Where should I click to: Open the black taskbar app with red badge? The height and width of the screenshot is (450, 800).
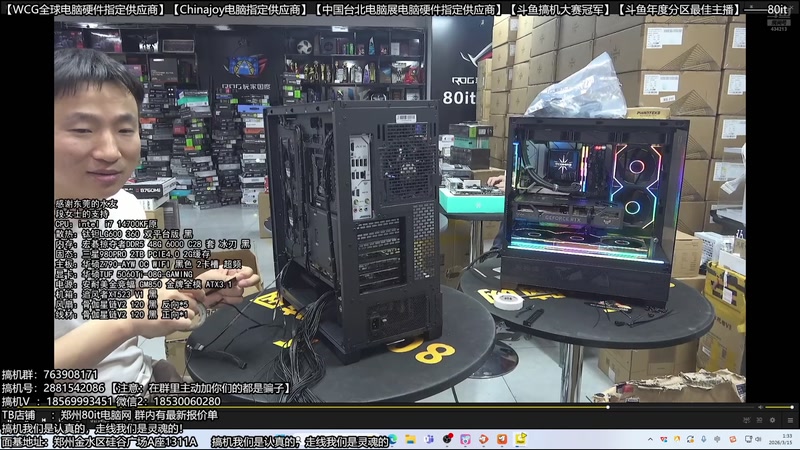tap(448, 438)
